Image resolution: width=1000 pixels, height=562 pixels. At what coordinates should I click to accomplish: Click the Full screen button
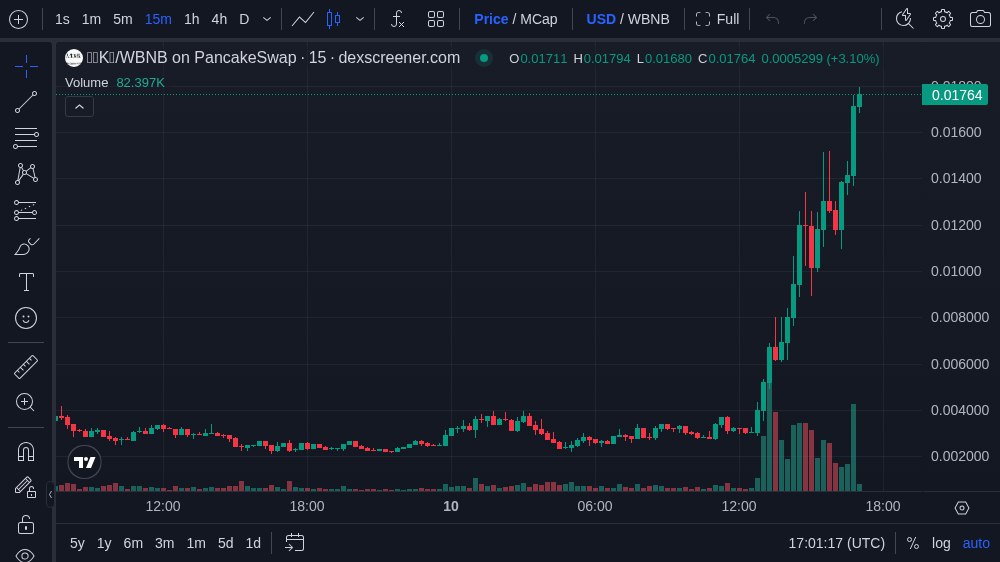pyautogui.click(x=717, y=19)
